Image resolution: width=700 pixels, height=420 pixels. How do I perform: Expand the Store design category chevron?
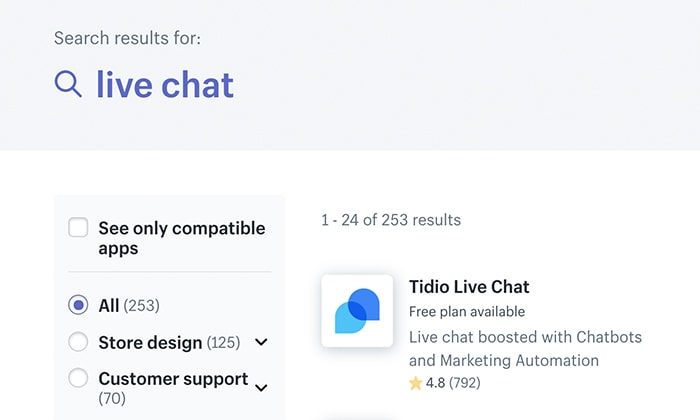tap(261, 342)
